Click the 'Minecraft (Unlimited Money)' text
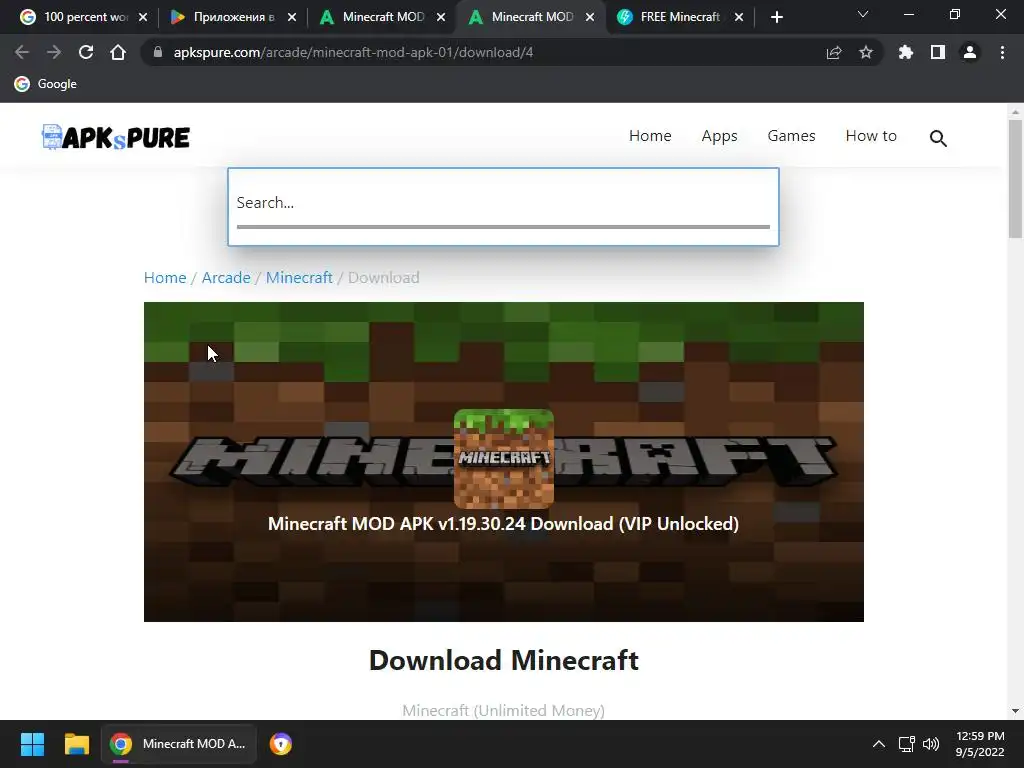The width and height of the screenshot is (1024, 768). (504, 711)
